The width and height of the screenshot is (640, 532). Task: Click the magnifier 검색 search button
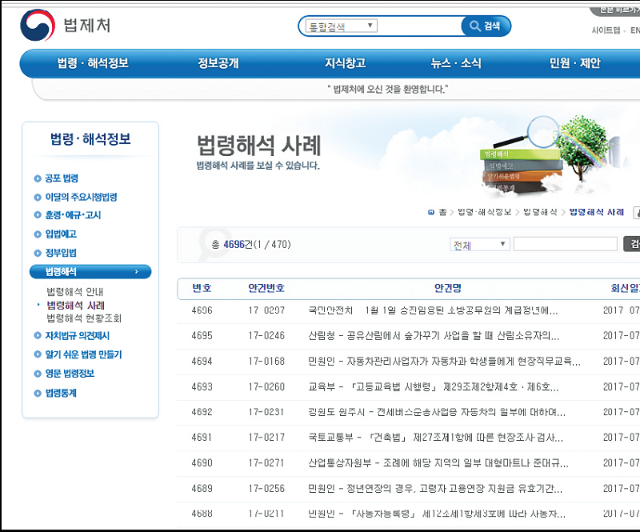click(486, 26)
